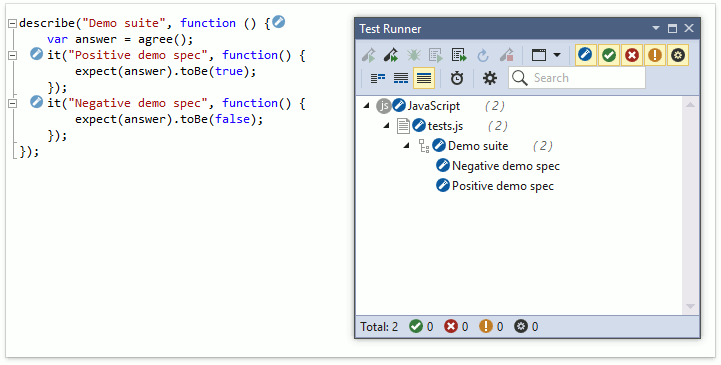Image resolution: width=721 pixels, height=365 pixels.
Task: Toggle the stopwatch timing icon
Action: pos(457,79)
